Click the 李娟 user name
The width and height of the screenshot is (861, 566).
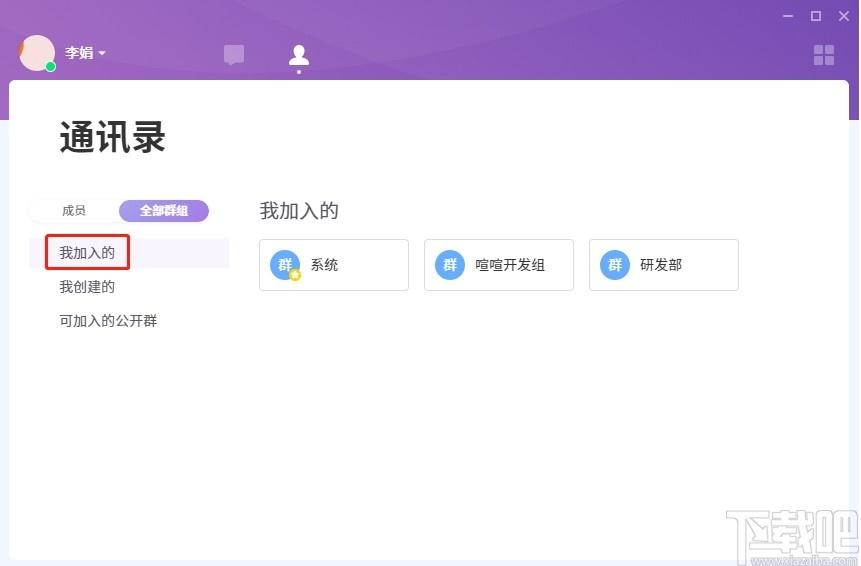tap(79, 53)
